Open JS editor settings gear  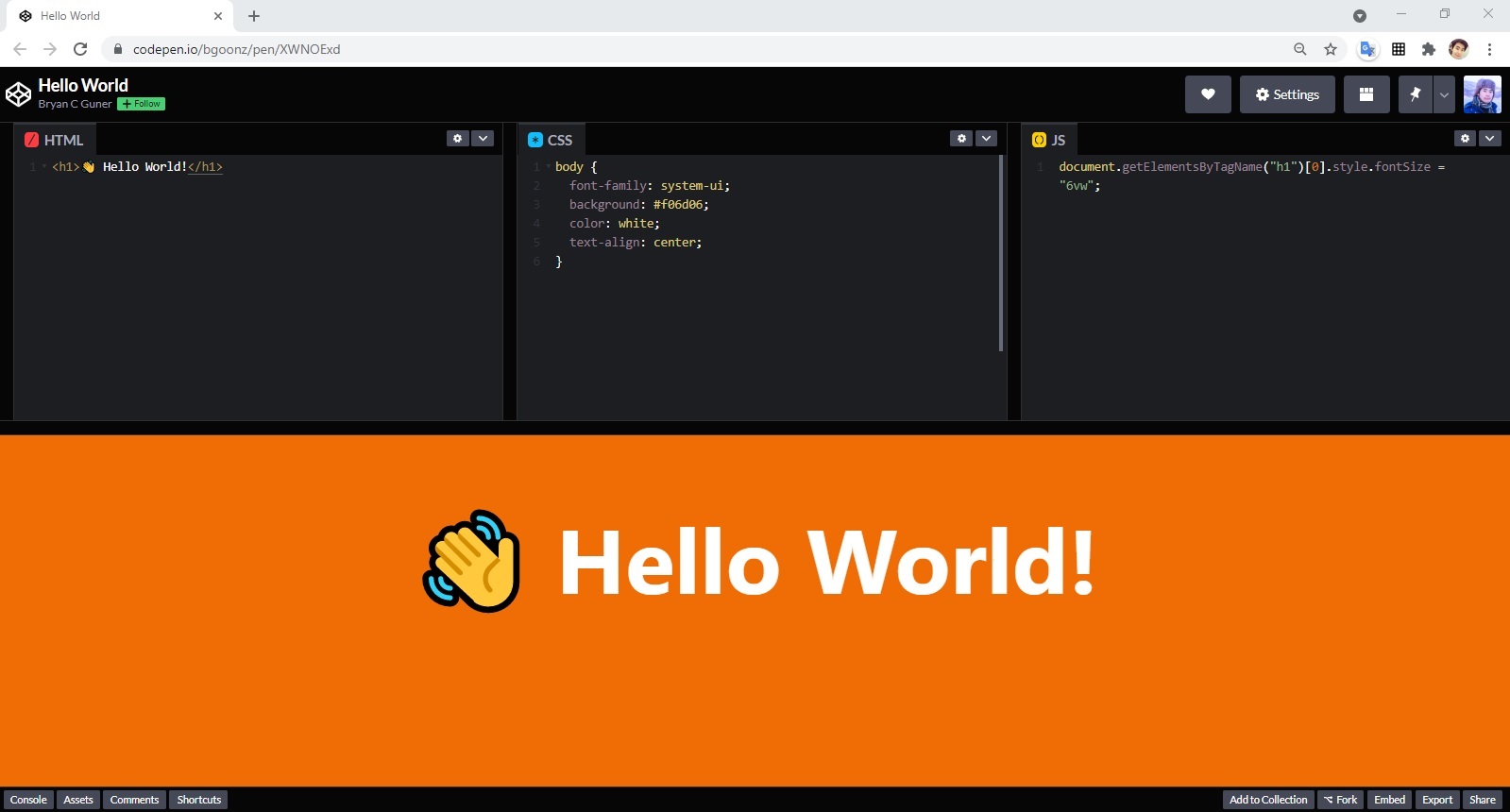[1465, 139]
